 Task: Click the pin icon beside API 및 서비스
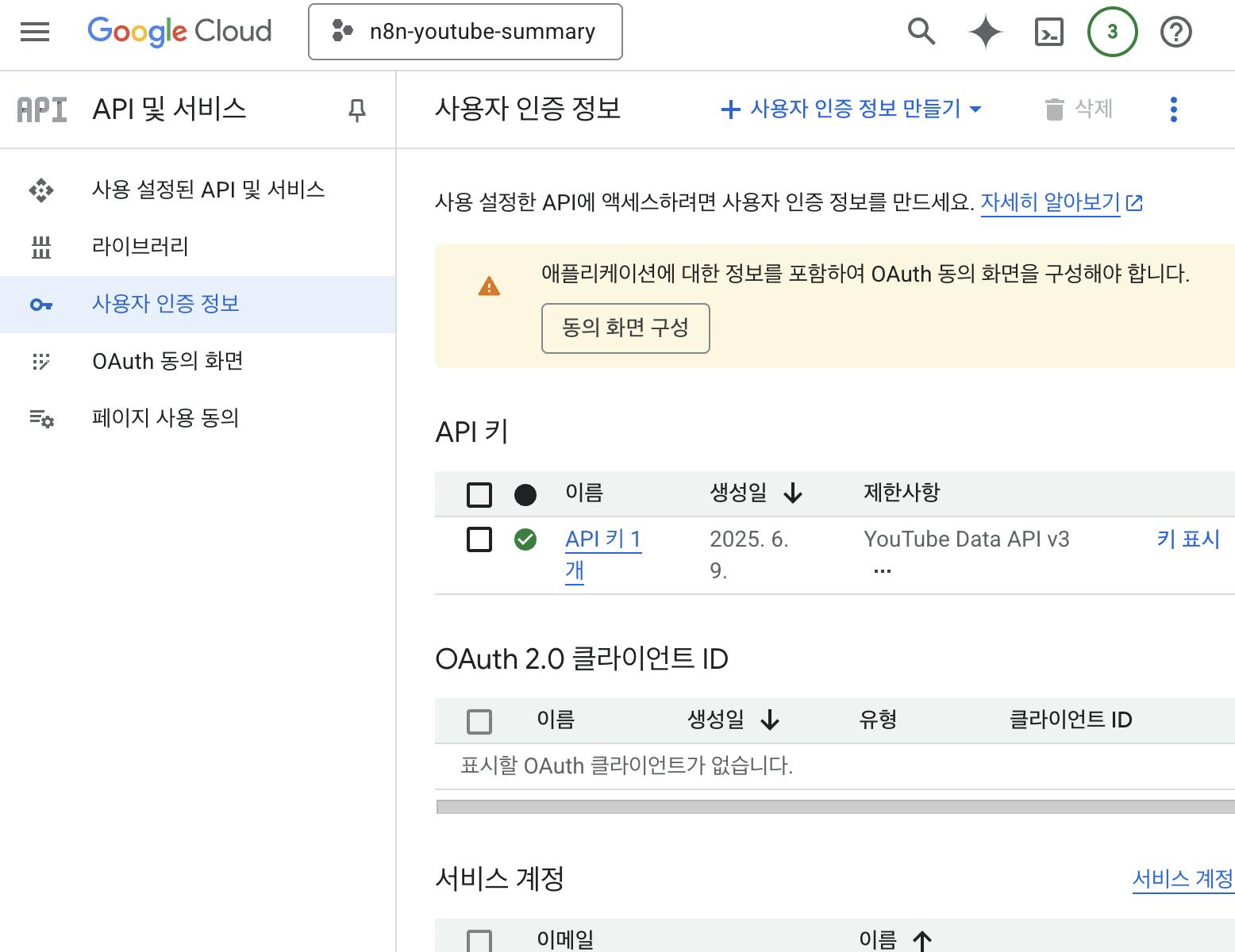click(x=357, y=109)
